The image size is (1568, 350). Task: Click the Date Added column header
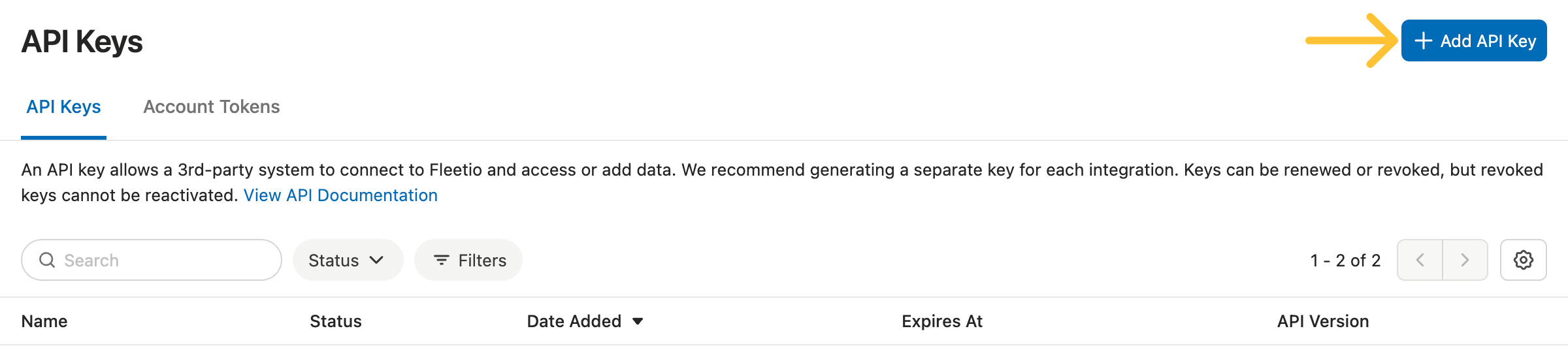(574, 321)
